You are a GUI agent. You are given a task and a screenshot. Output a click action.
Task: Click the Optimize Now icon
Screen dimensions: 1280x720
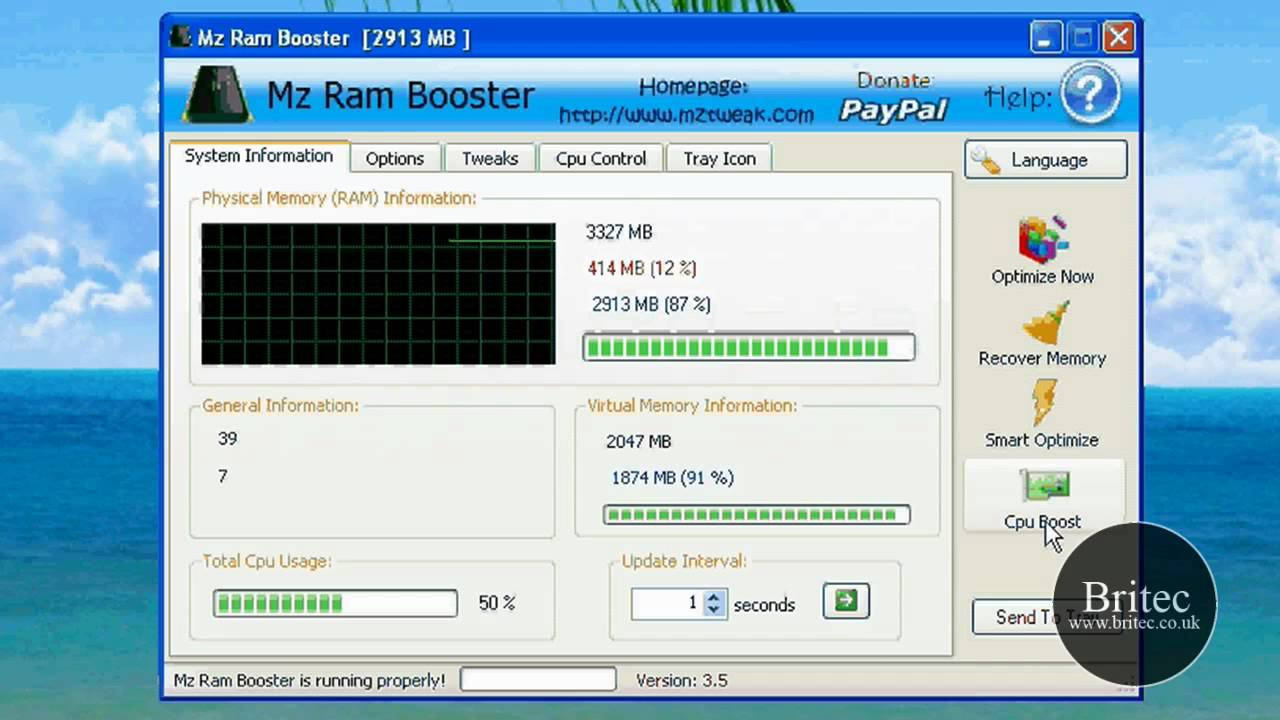coord(1043,239)
